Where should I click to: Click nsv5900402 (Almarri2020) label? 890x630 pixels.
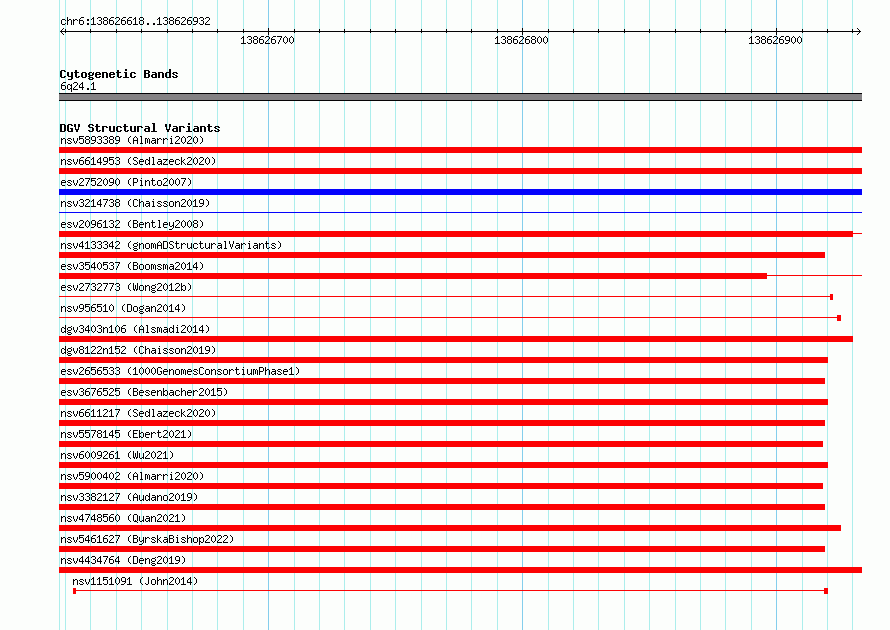click(x=132, y=476)
